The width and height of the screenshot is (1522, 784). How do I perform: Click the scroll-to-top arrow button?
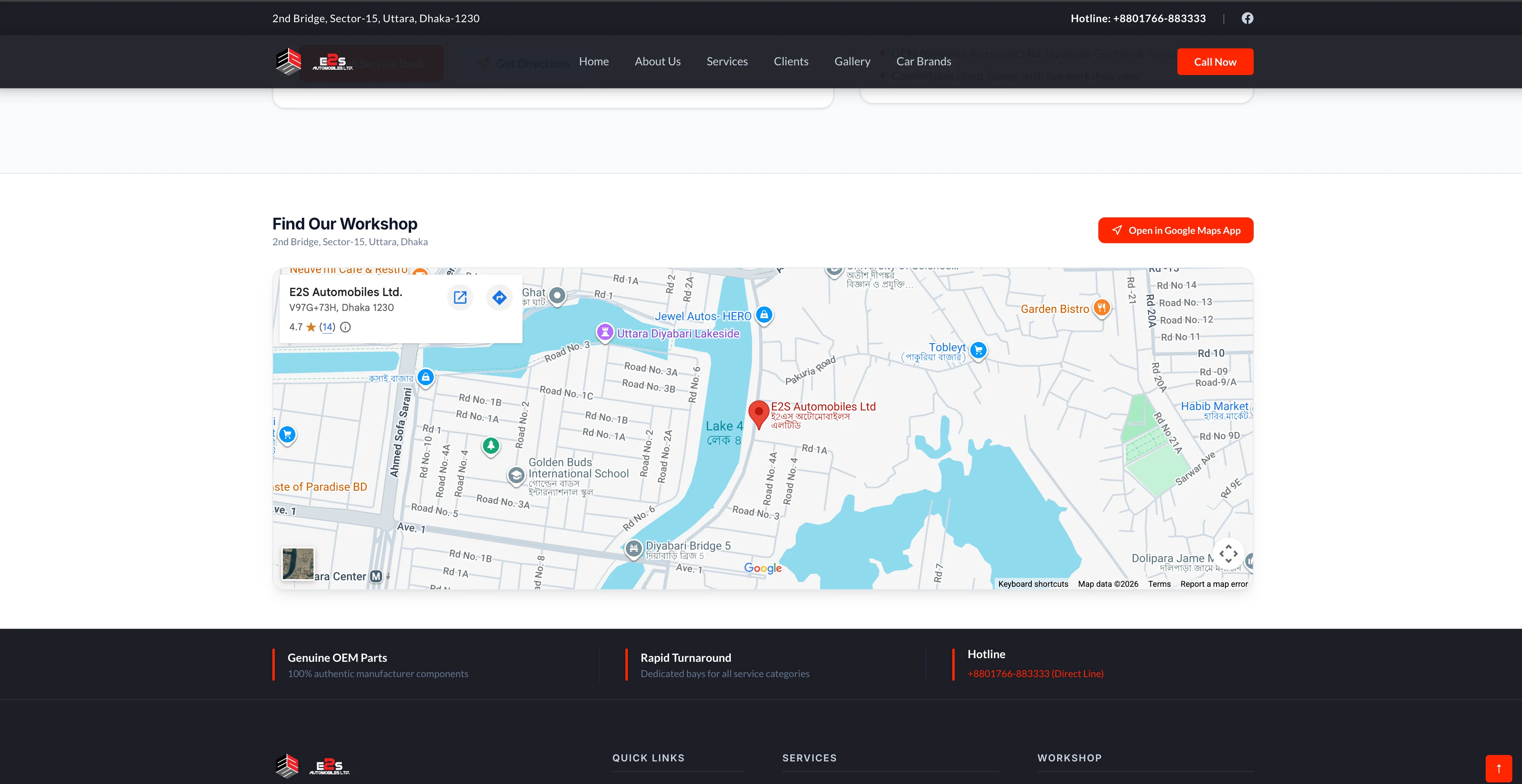point(1498,768)
